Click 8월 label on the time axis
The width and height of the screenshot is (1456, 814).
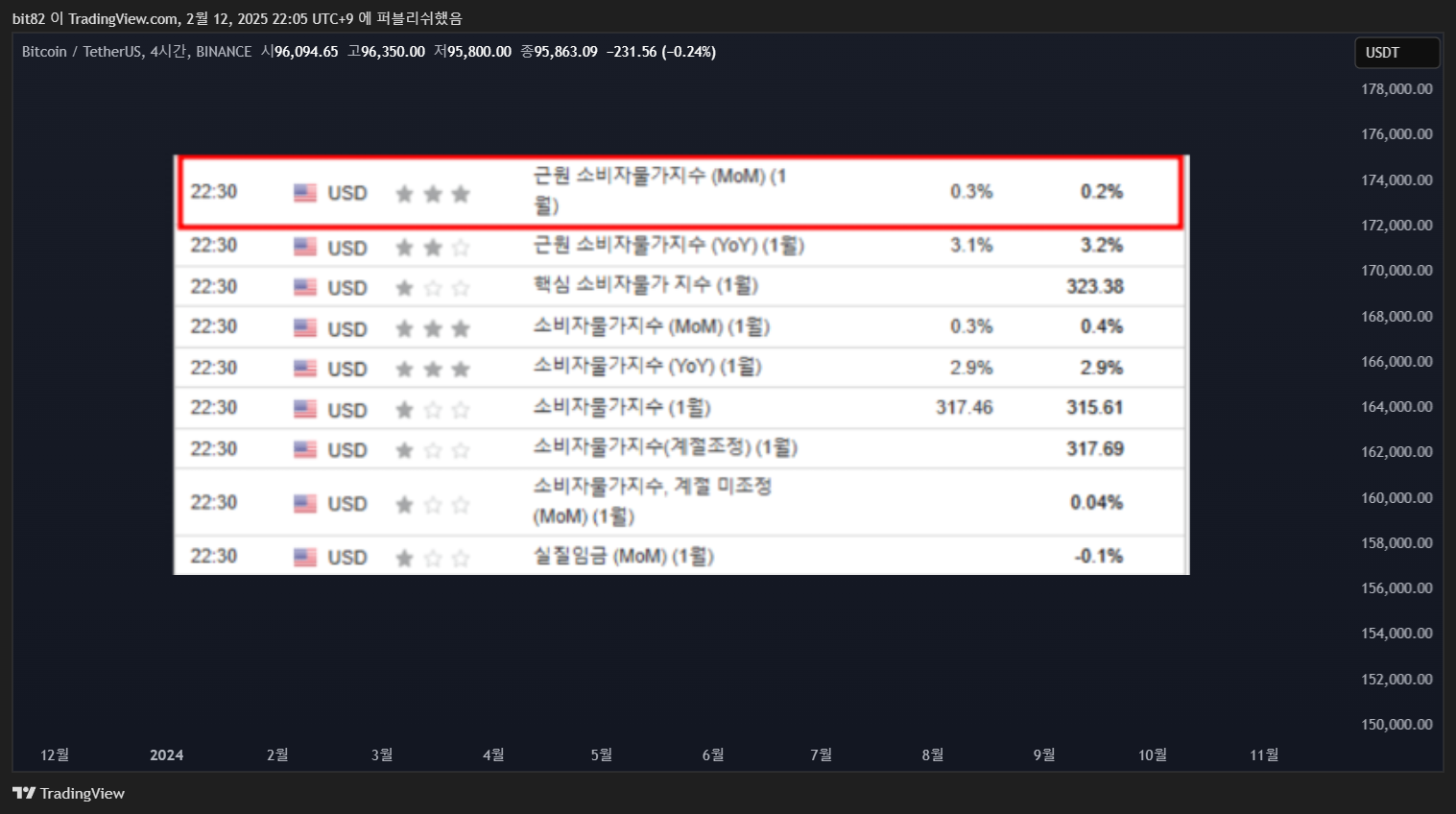[x=933, y=755]
